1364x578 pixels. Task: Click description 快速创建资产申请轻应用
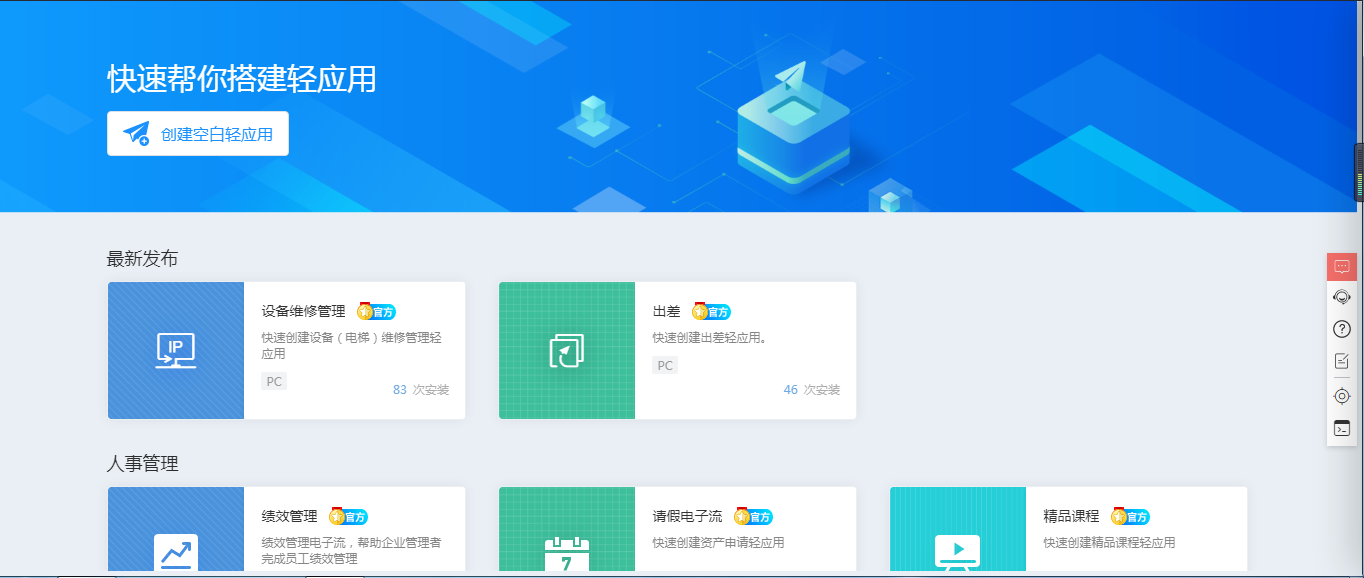(718, 543)
